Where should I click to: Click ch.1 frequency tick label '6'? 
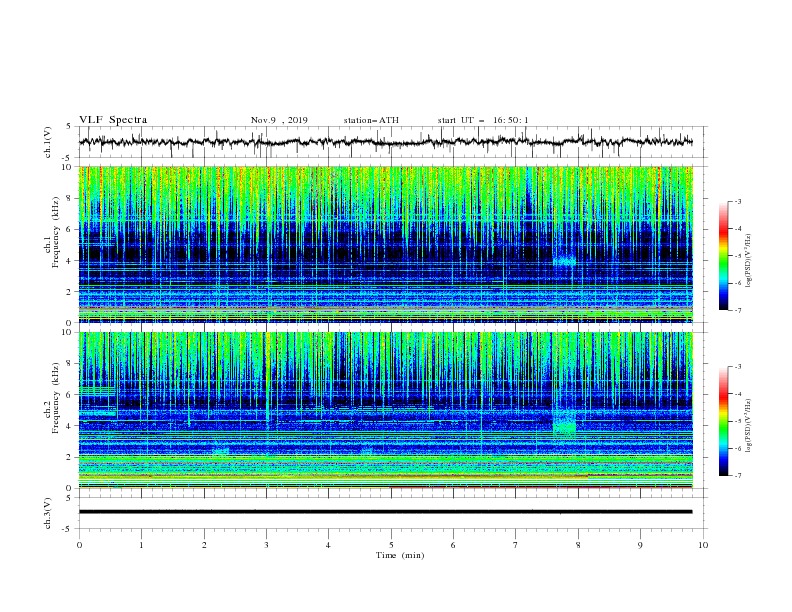69,229
